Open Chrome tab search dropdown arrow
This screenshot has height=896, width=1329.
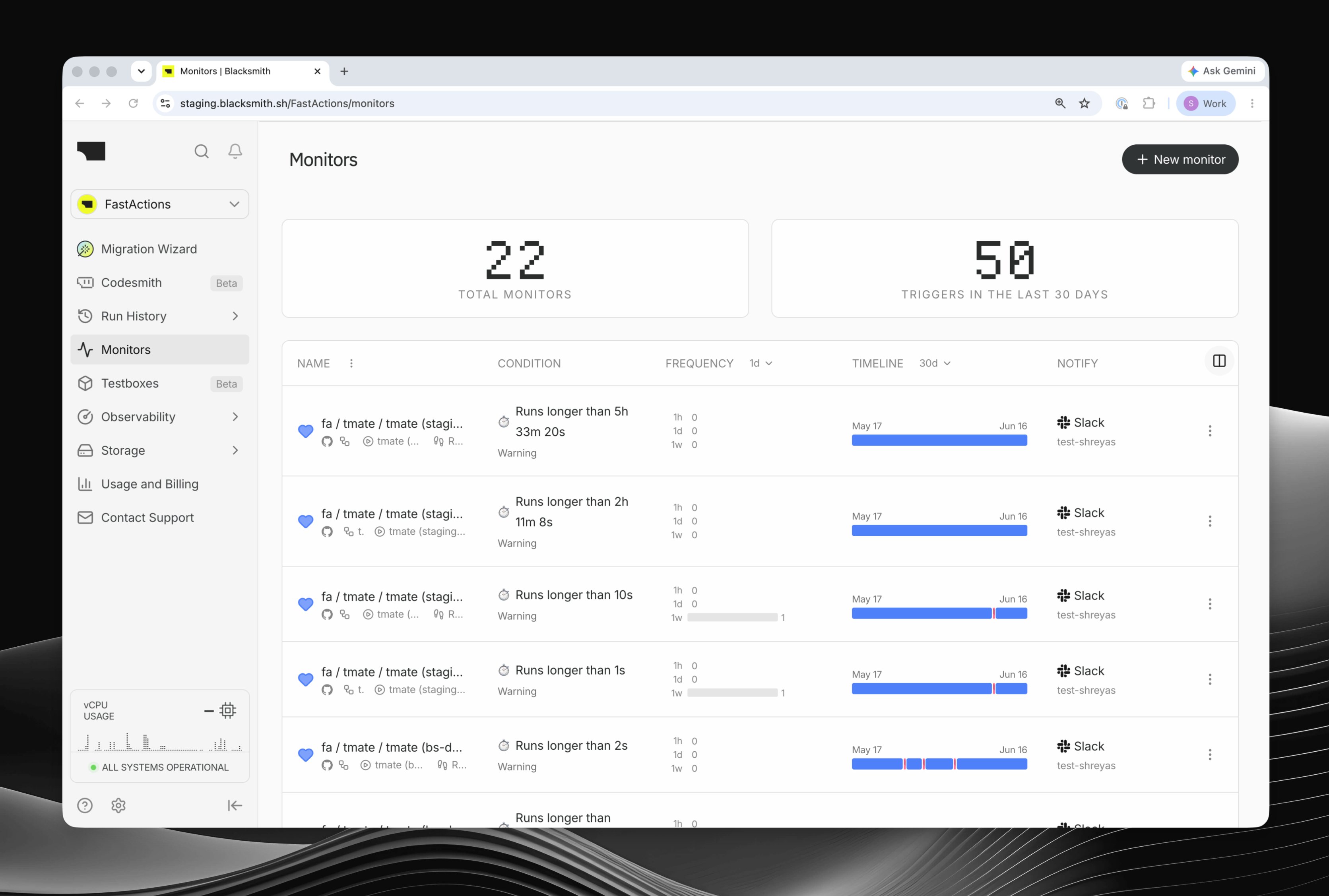point(141,72)
